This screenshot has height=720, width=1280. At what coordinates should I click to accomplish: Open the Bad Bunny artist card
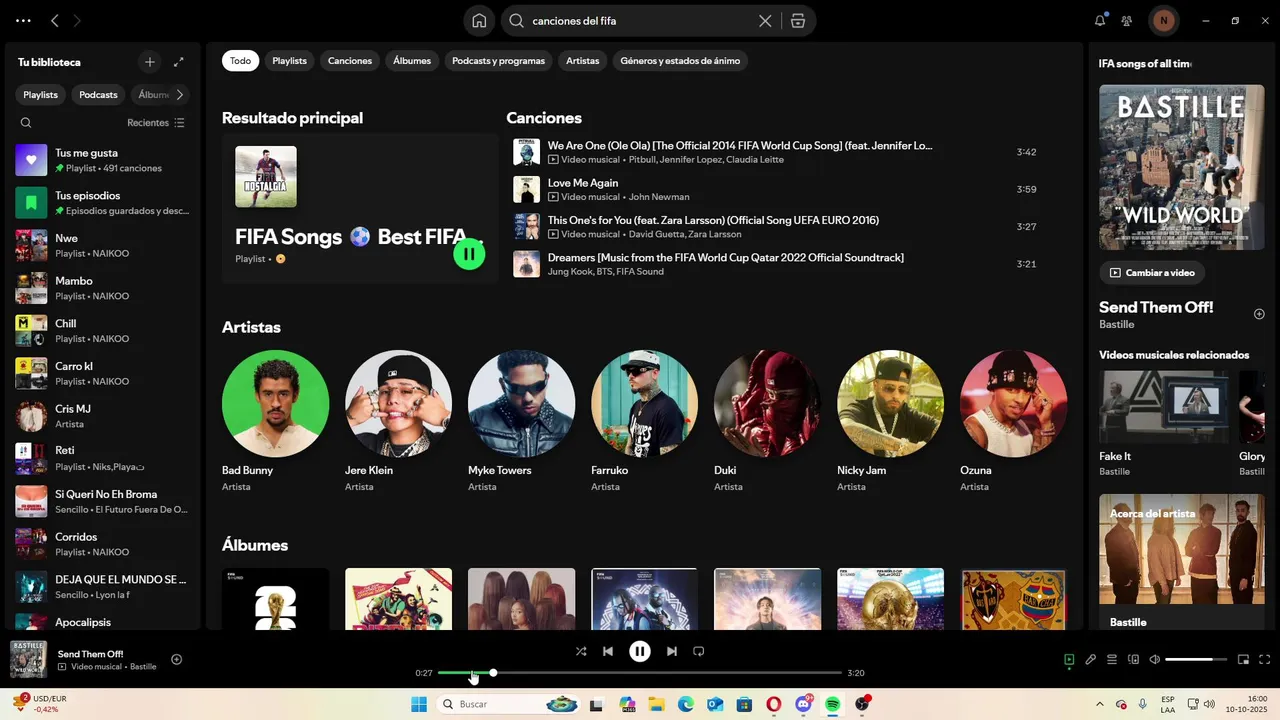pos(275,422)
